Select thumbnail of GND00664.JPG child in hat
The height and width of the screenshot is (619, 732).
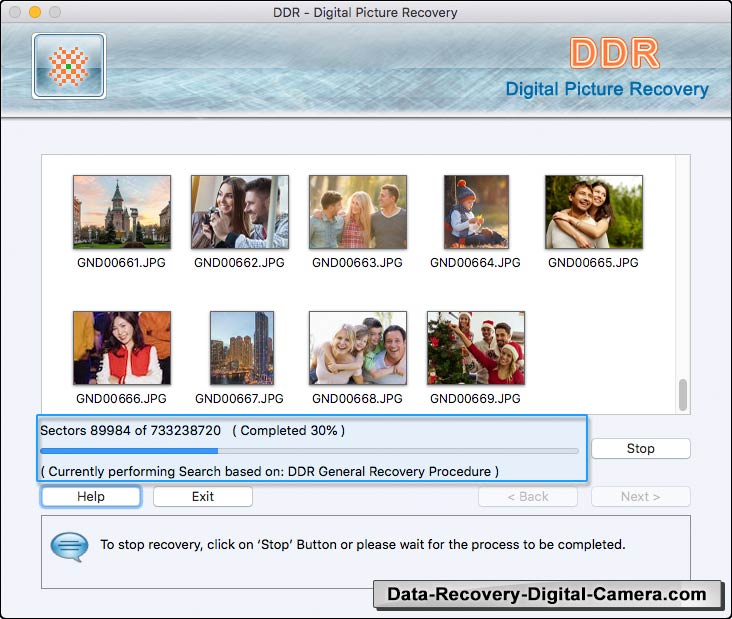click(x=476, y=212)
